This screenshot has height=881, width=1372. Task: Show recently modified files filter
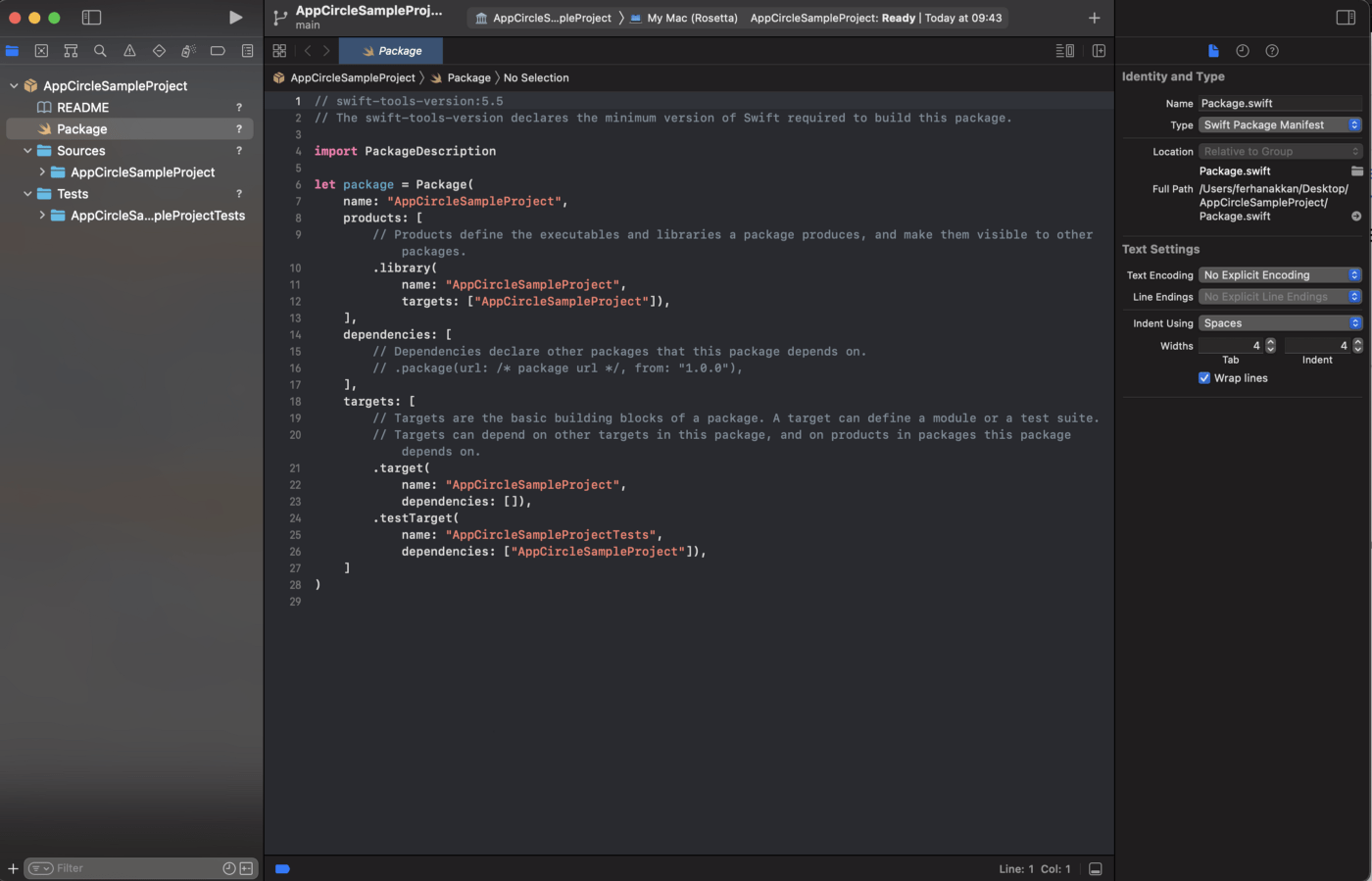(x=228, y=868)
